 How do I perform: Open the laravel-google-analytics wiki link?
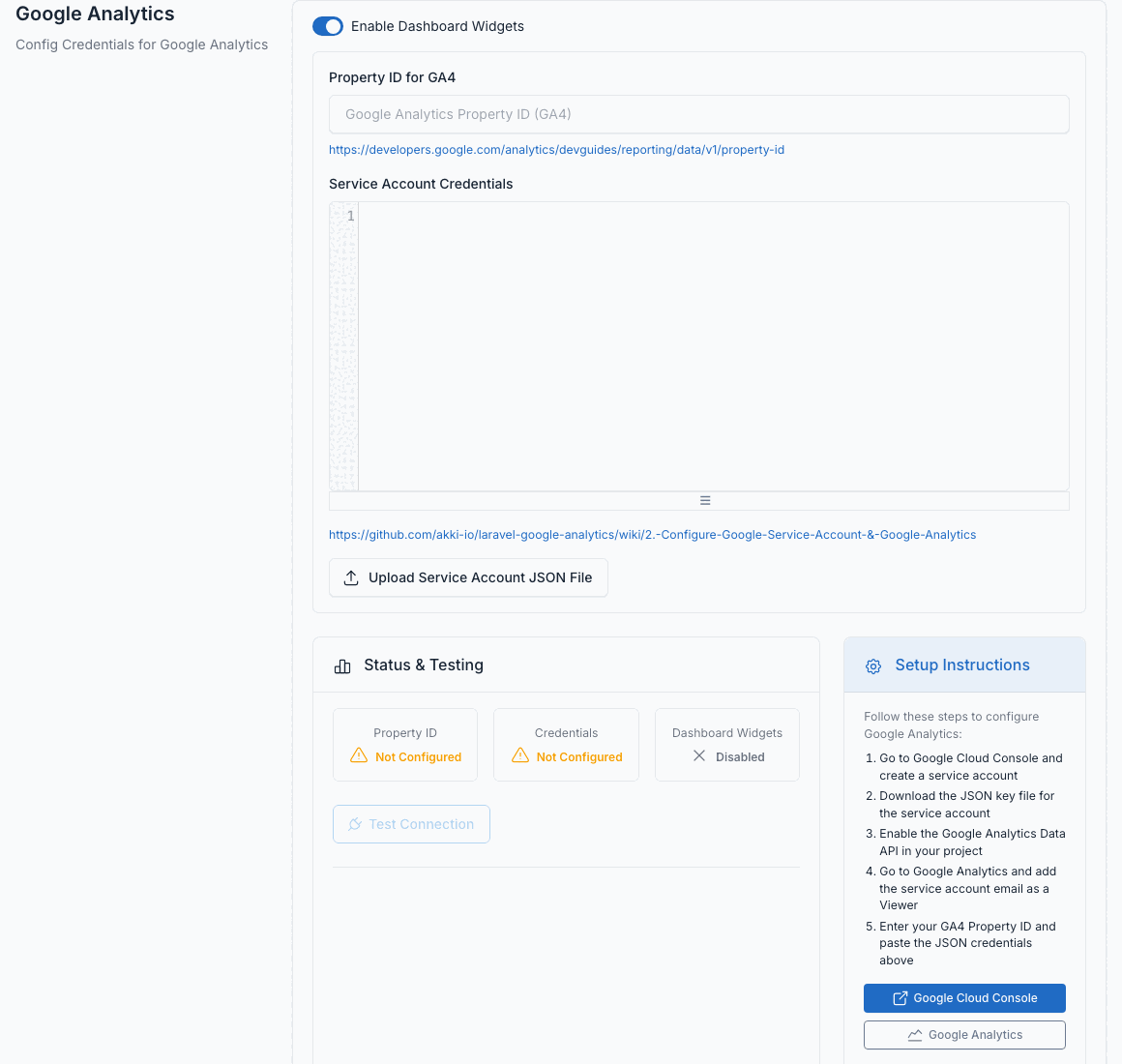click(652, 535)
